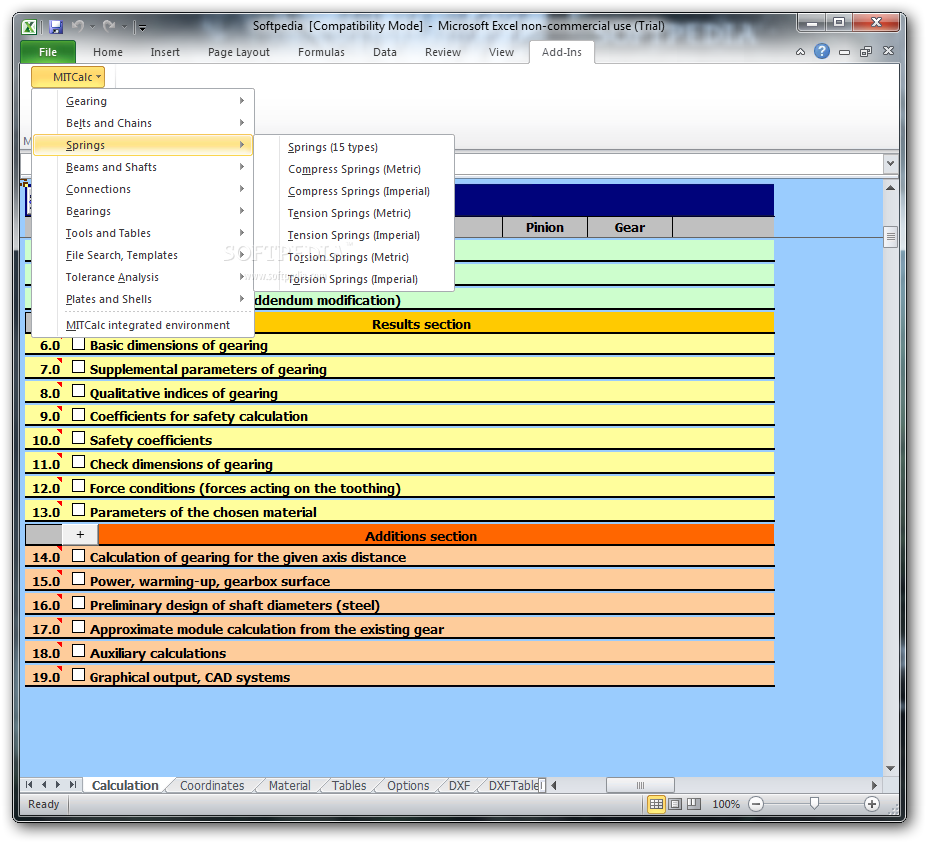This screenshot has width=927, height=843.
Task: Click the zoom slider handle
Action: pos(814,803)
